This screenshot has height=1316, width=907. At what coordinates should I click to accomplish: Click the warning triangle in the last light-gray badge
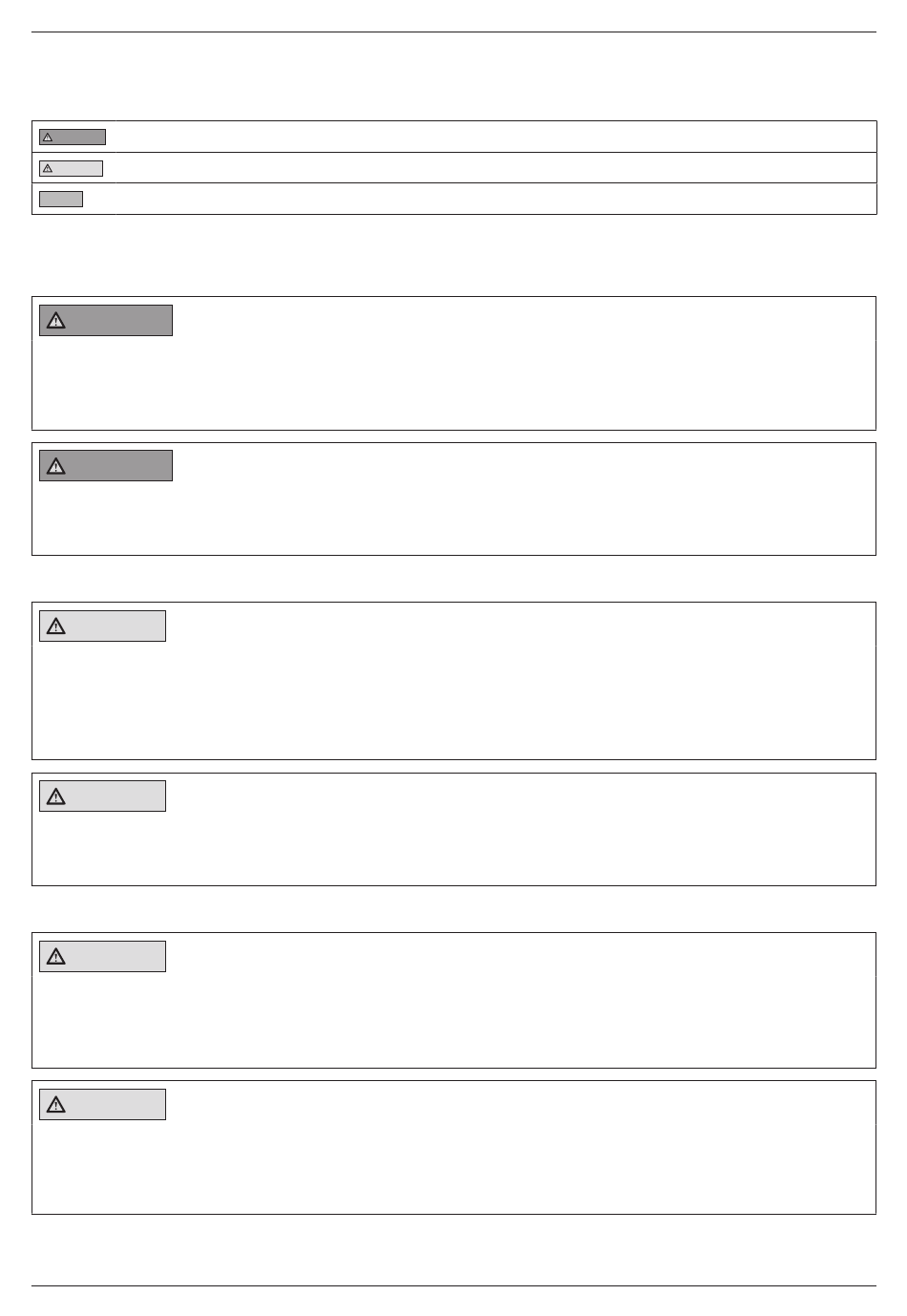pos(56,1105)
